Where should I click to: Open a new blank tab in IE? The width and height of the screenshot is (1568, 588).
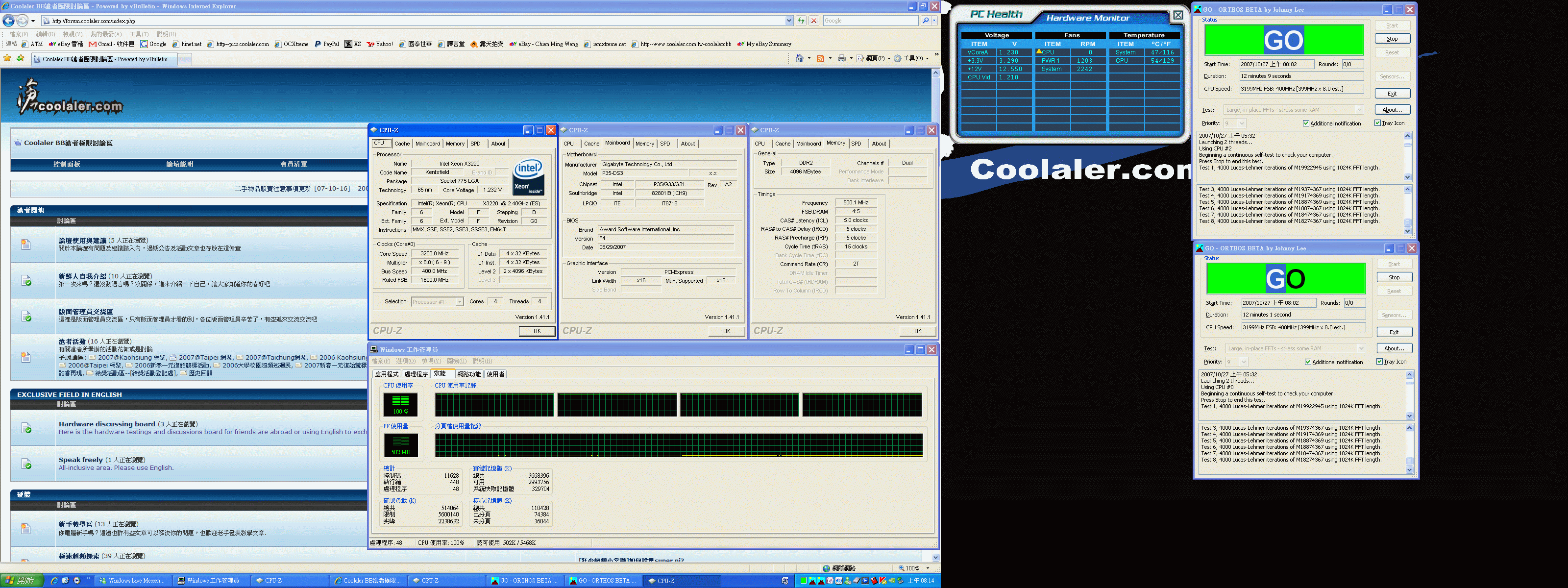[x=184, y=59]
